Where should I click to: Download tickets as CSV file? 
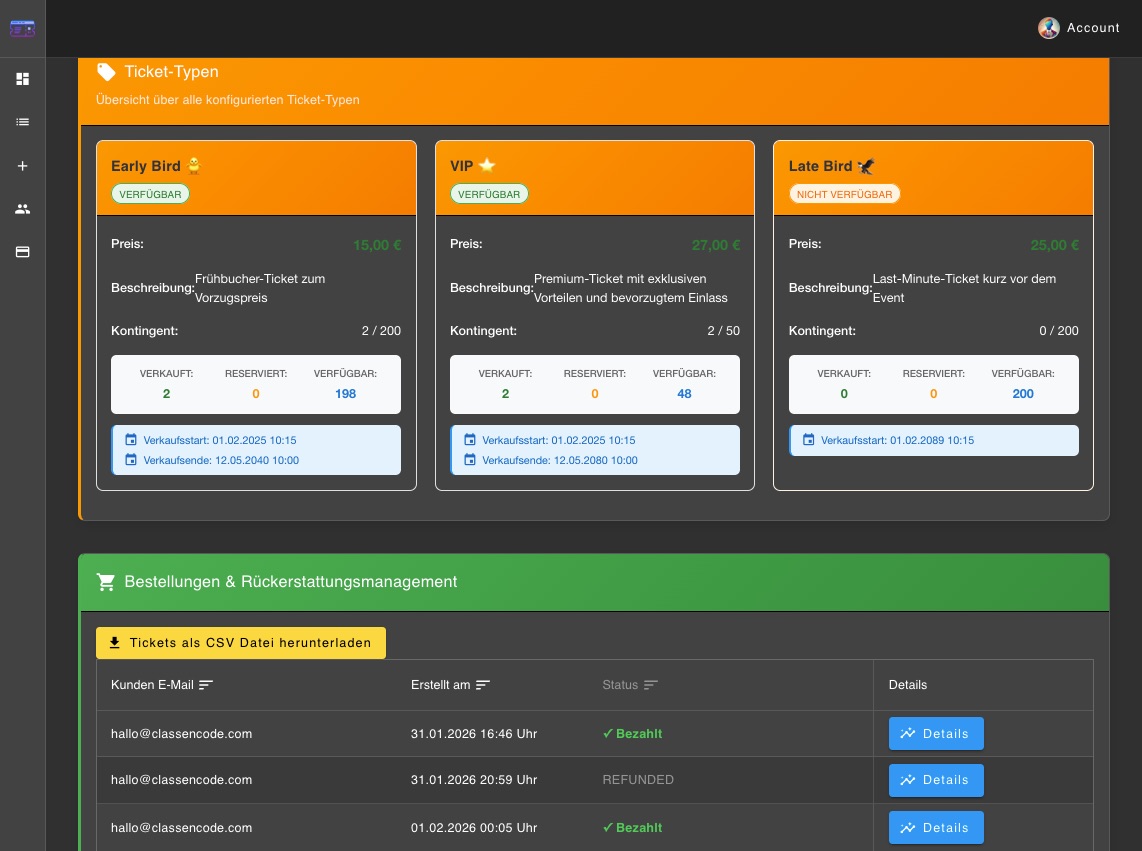(241, 643)
